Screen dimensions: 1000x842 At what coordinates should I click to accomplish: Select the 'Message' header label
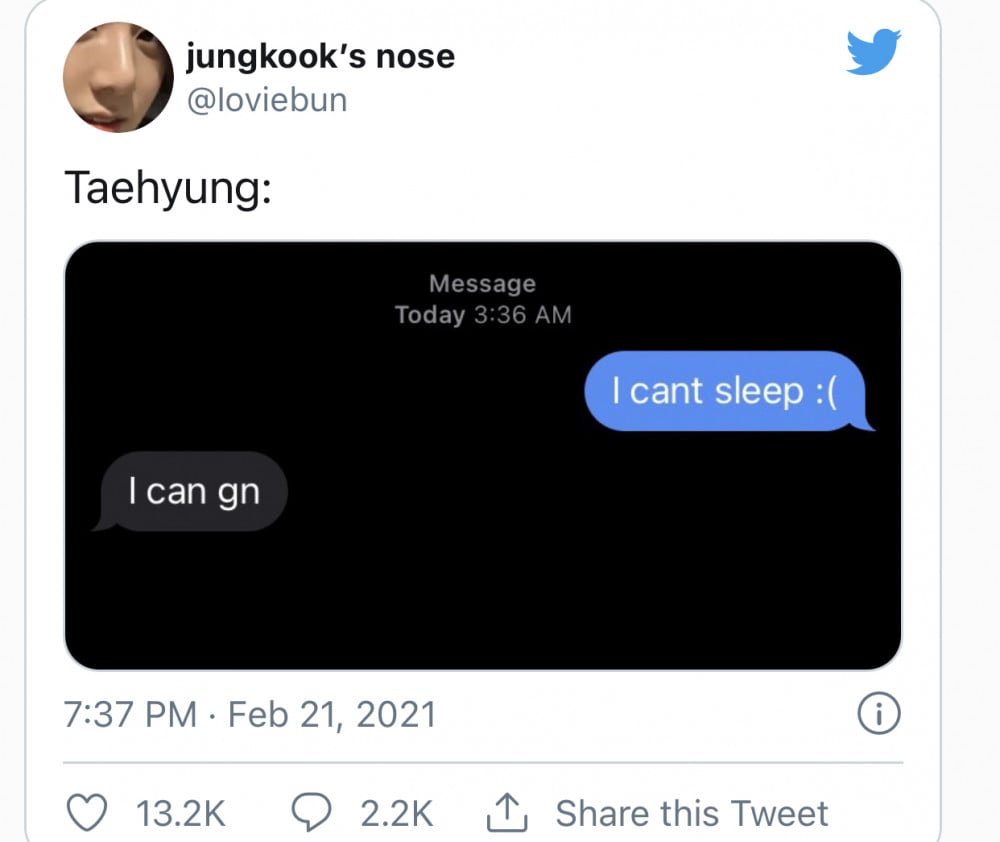tap(483, 283)
